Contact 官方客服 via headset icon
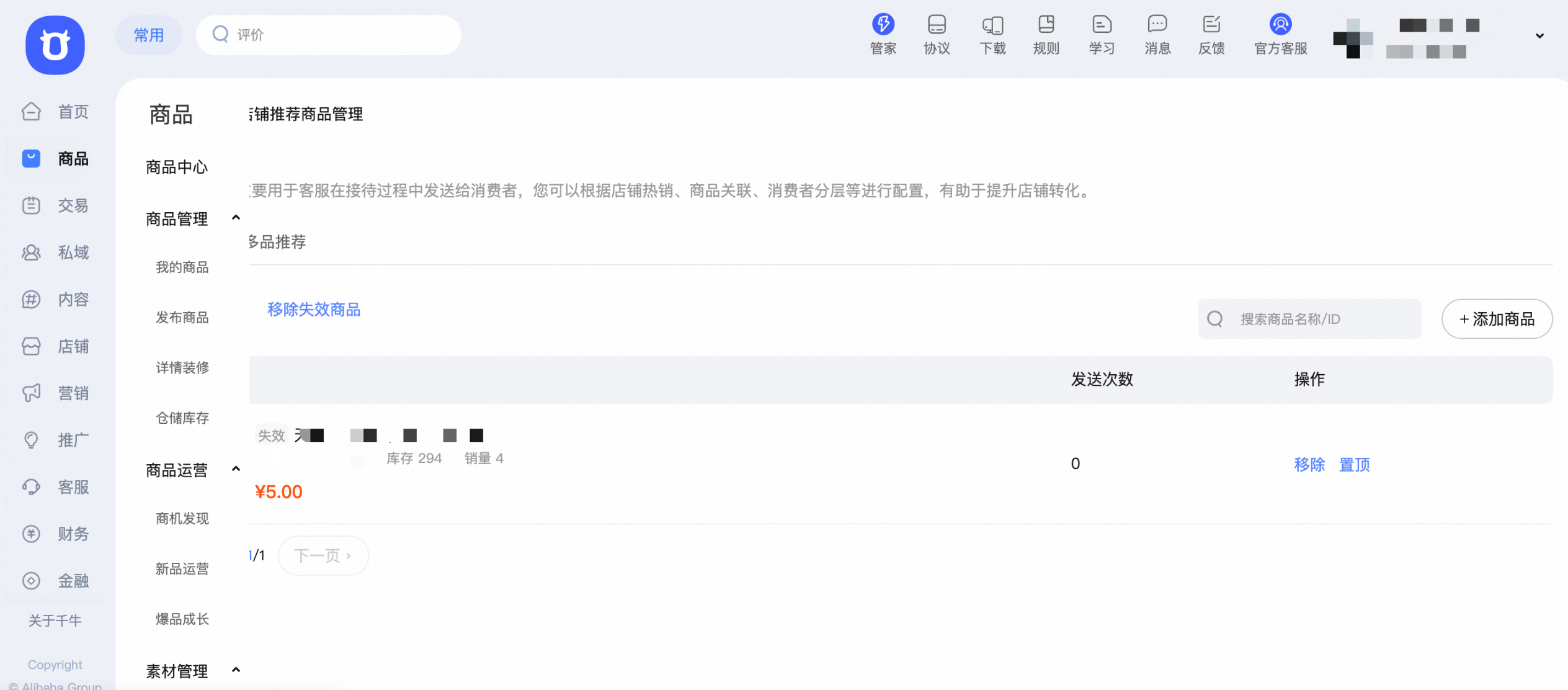This screenshot has height=690, width=1568. (1281, 24)
